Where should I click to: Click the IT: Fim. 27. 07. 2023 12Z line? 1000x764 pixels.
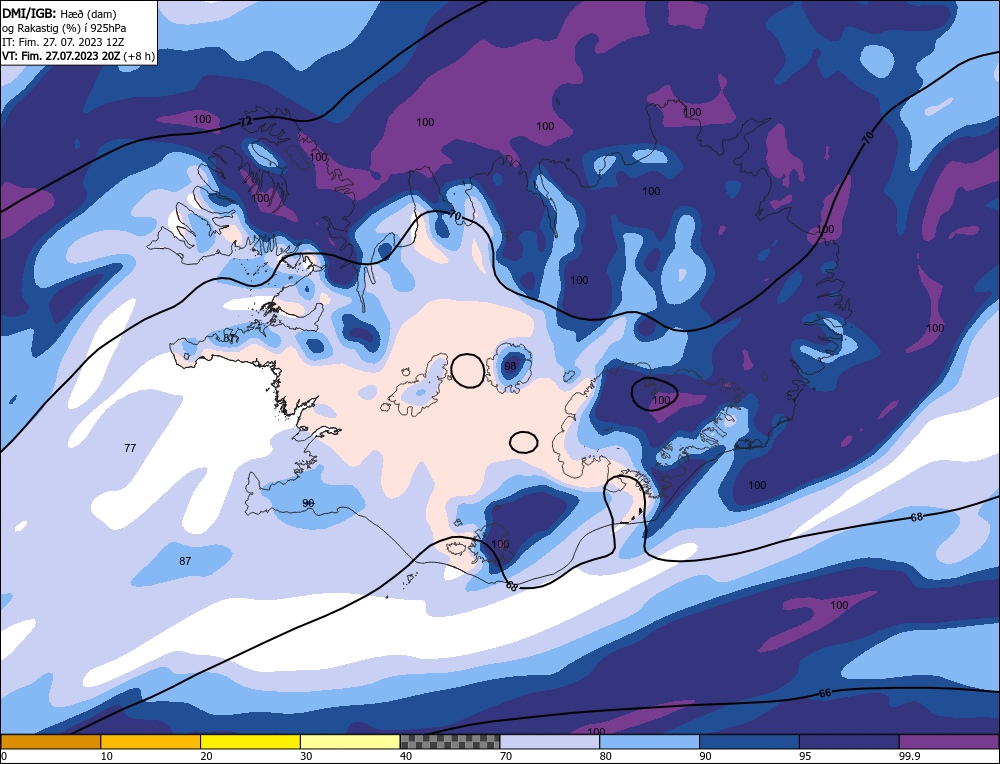coord(63,42)
